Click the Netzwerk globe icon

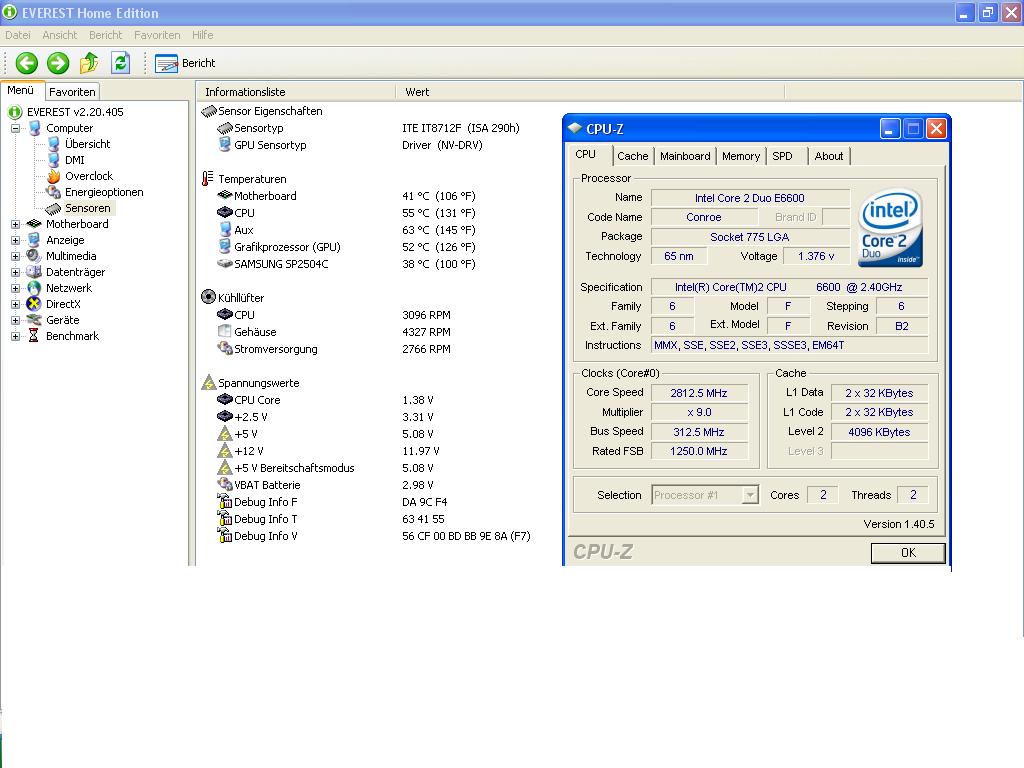[35, 288]
